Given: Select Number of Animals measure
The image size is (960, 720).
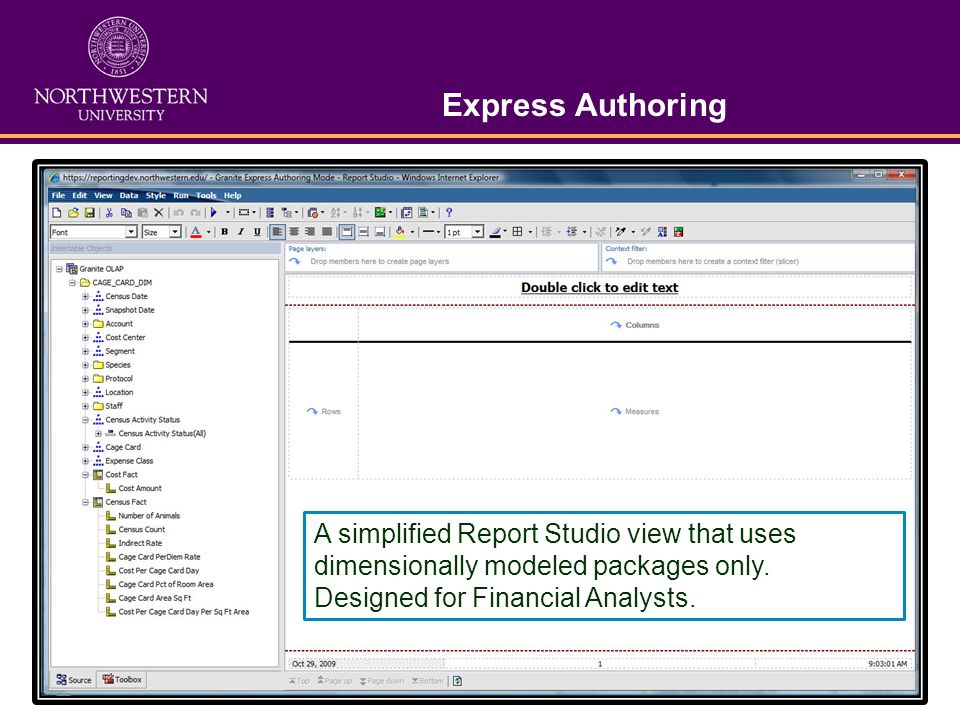Looking at the screenshot, I should (x=149, y=516).
